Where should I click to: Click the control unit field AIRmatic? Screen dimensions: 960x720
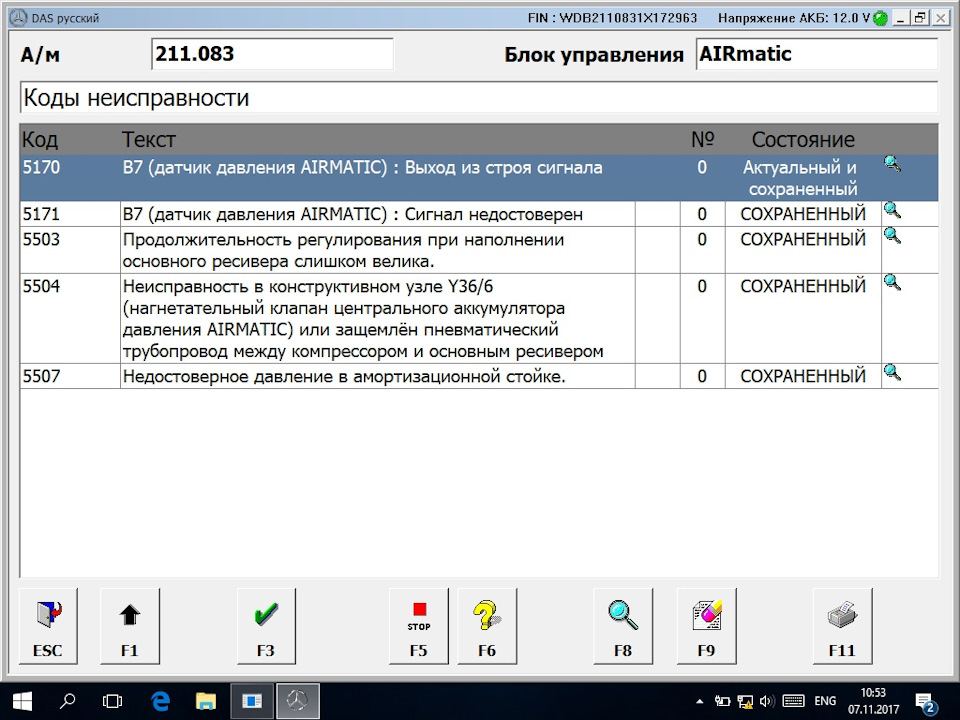pos(817,54)
